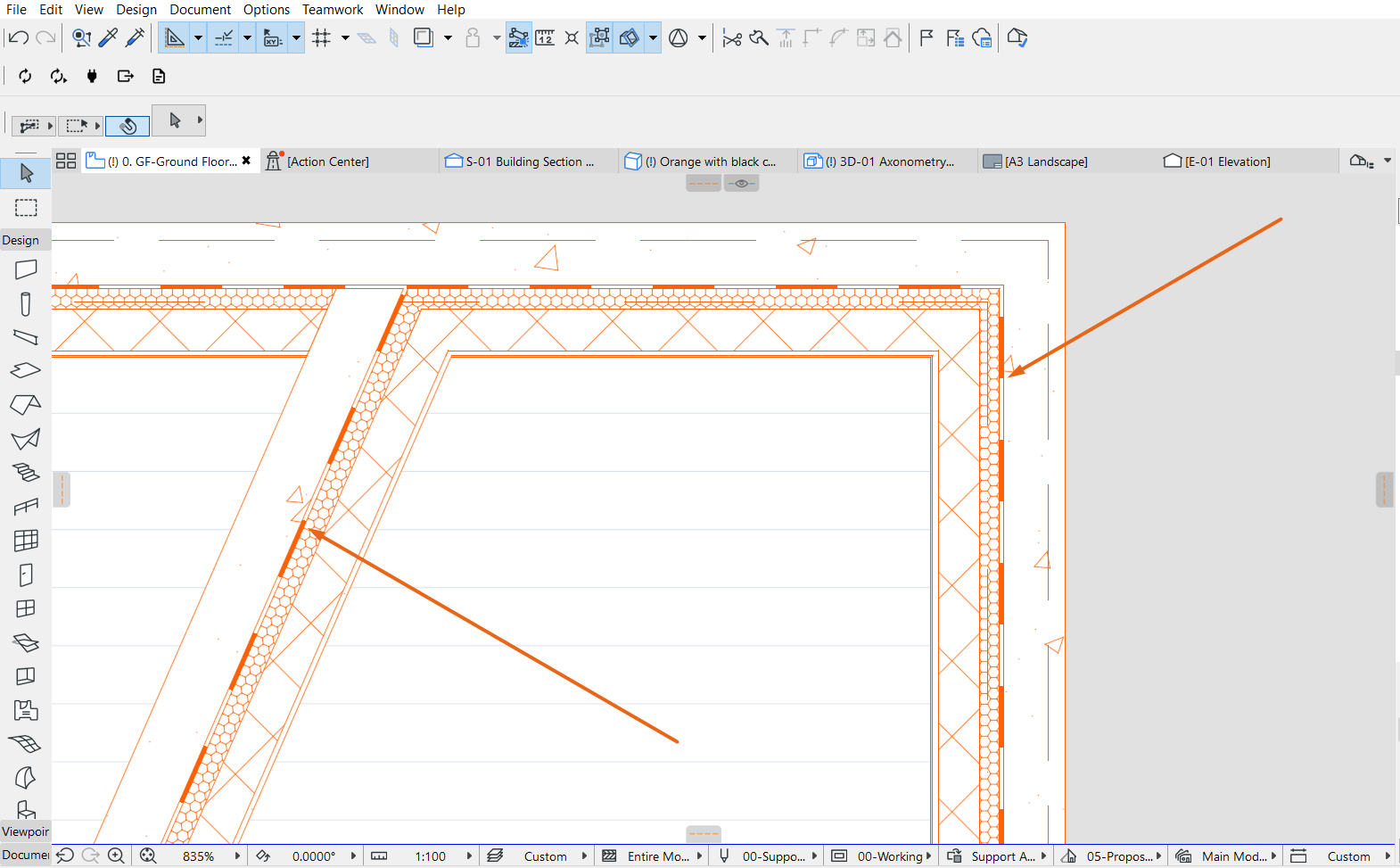
Task: Switch to the S-01 Building Section tab
Action: point(530,161)
